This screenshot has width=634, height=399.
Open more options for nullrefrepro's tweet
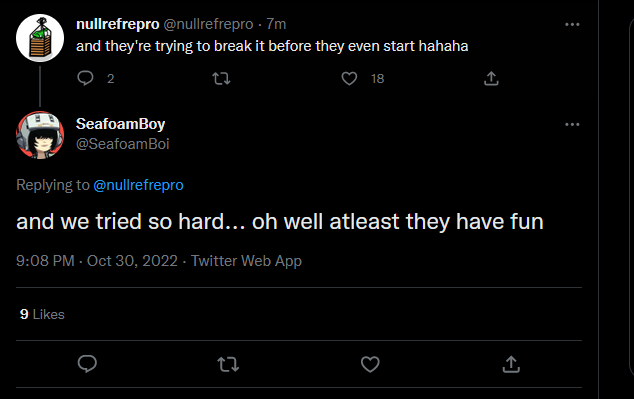[572, 25]
